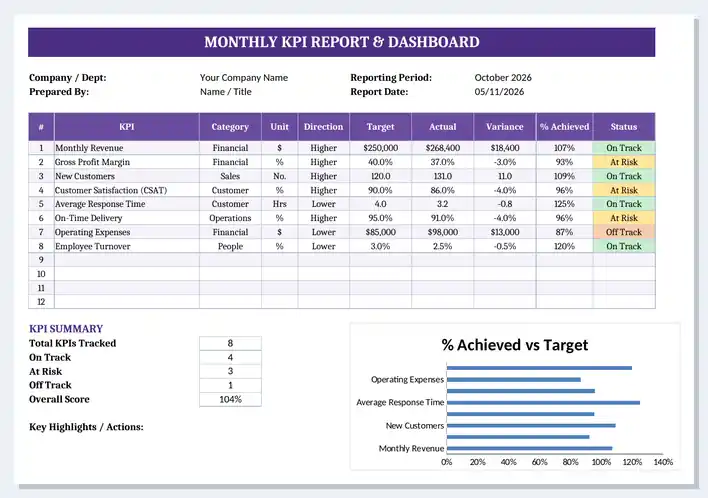
Task: Select the KPI column header
Action: [126, 127]
